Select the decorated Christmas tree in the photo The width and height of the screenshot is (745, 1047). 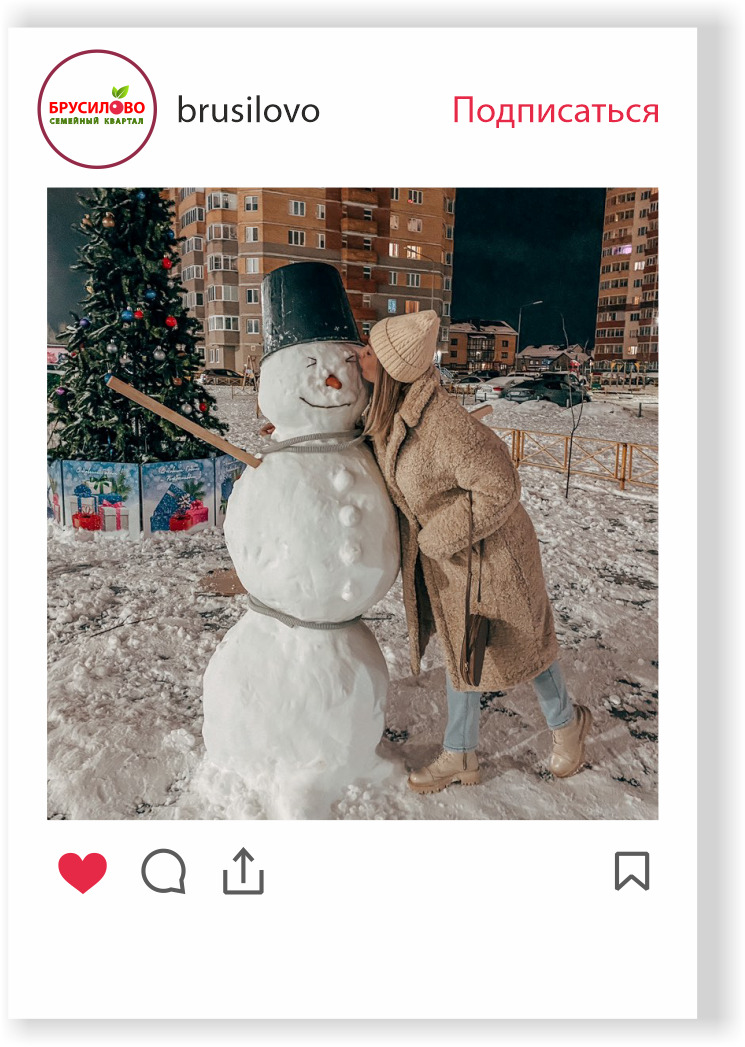click(x=134, y=327)
